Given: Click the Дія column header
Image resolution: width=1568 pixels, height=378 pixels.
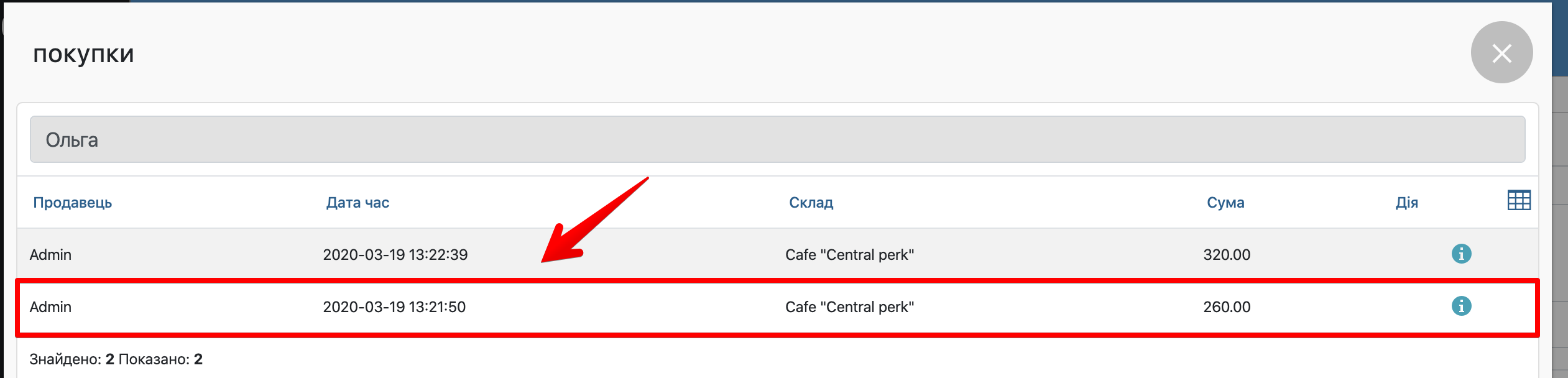Looking at the screenshot, I should coord(1406,203).
